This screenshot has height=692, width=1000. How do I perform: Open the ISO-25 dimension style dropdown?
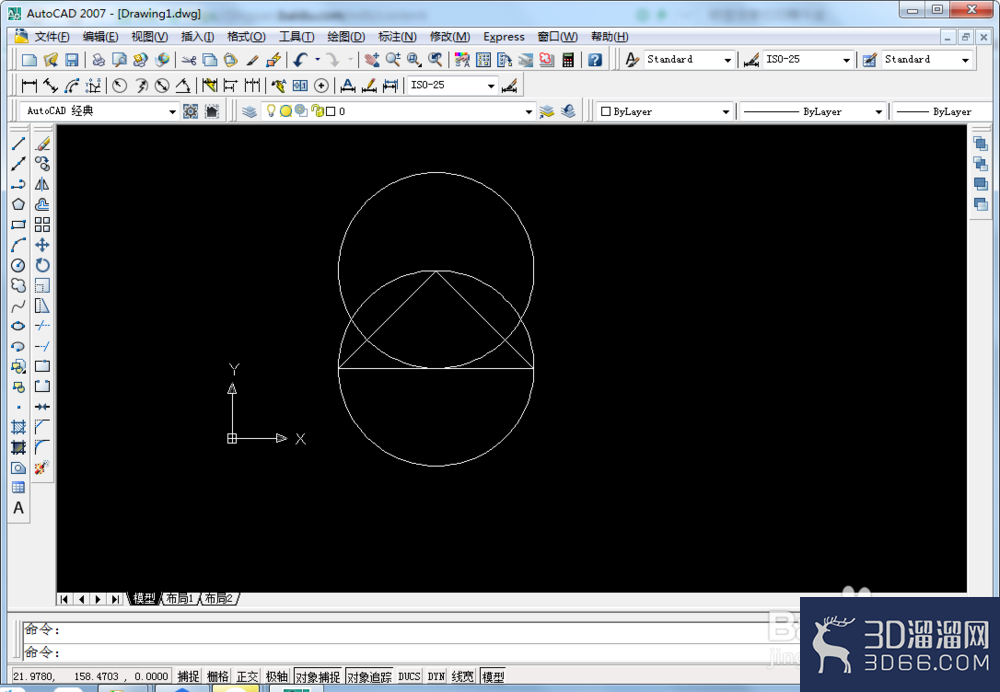807,59
